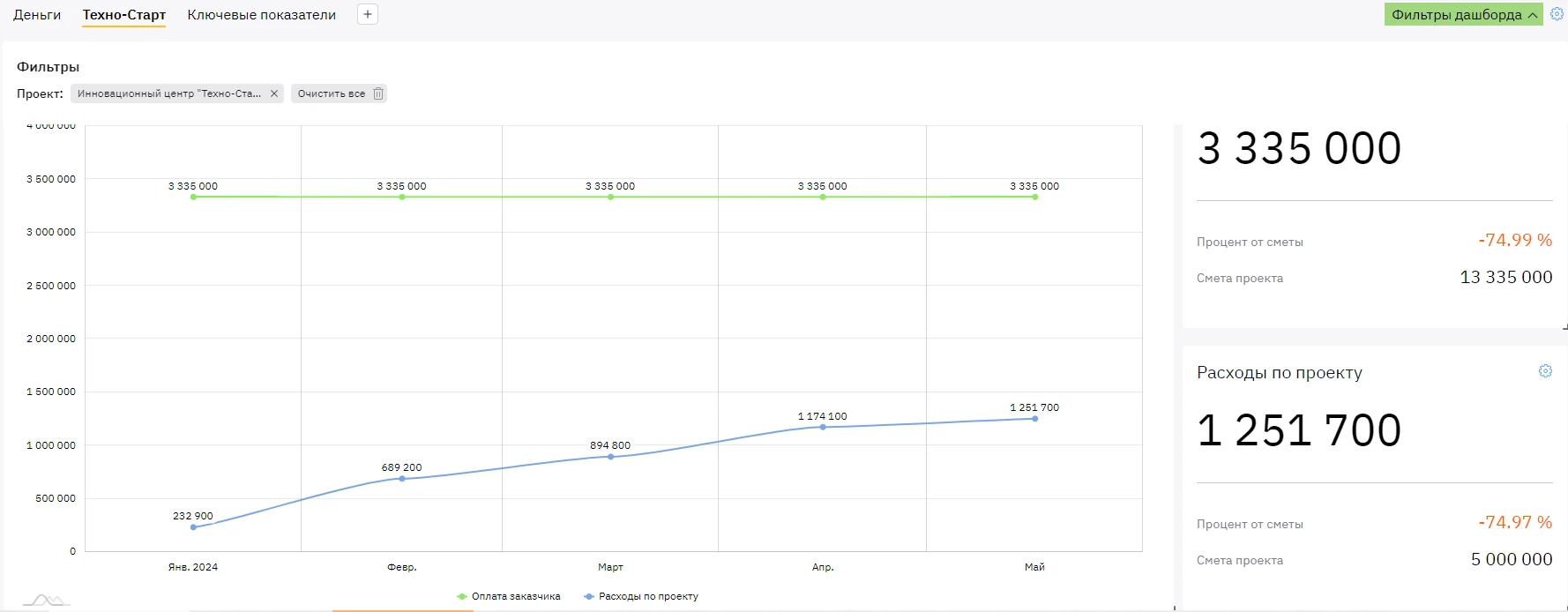Click the 232 900 data point for January

[193, 527]
